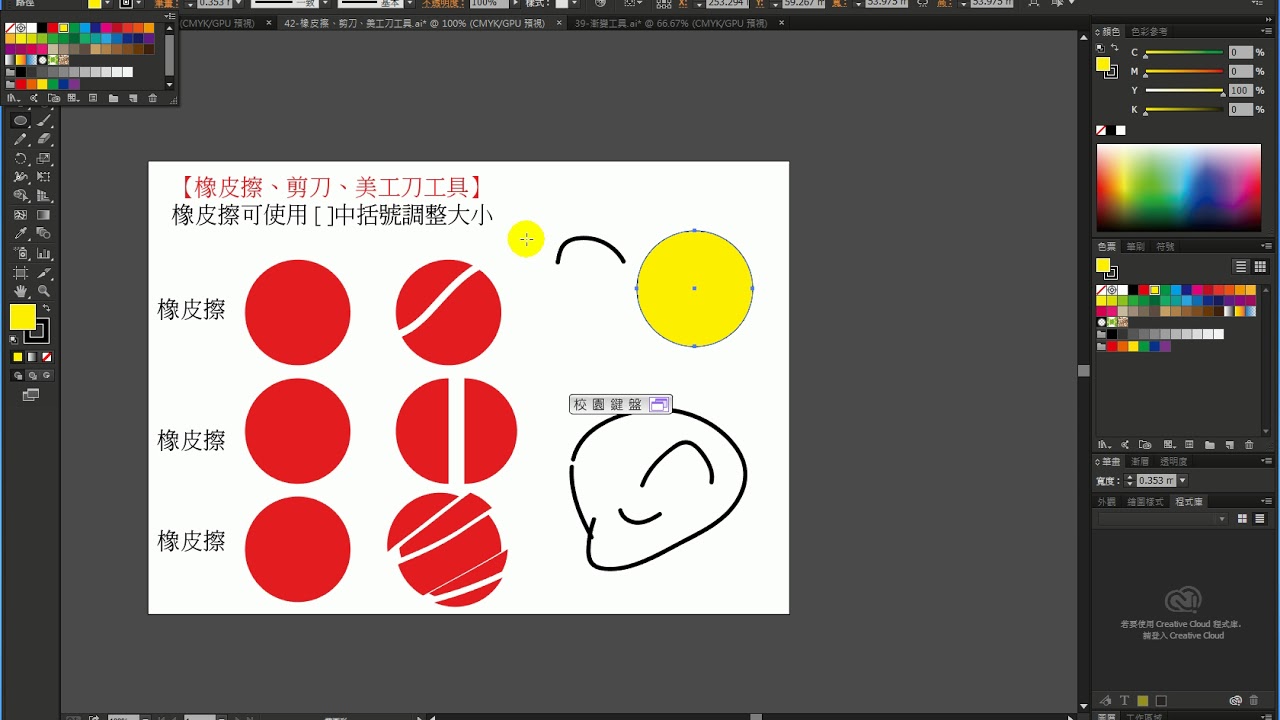The image size is (1280, 720).
Task: Switch Swatches panel to list view
Action: (1241, 267)
